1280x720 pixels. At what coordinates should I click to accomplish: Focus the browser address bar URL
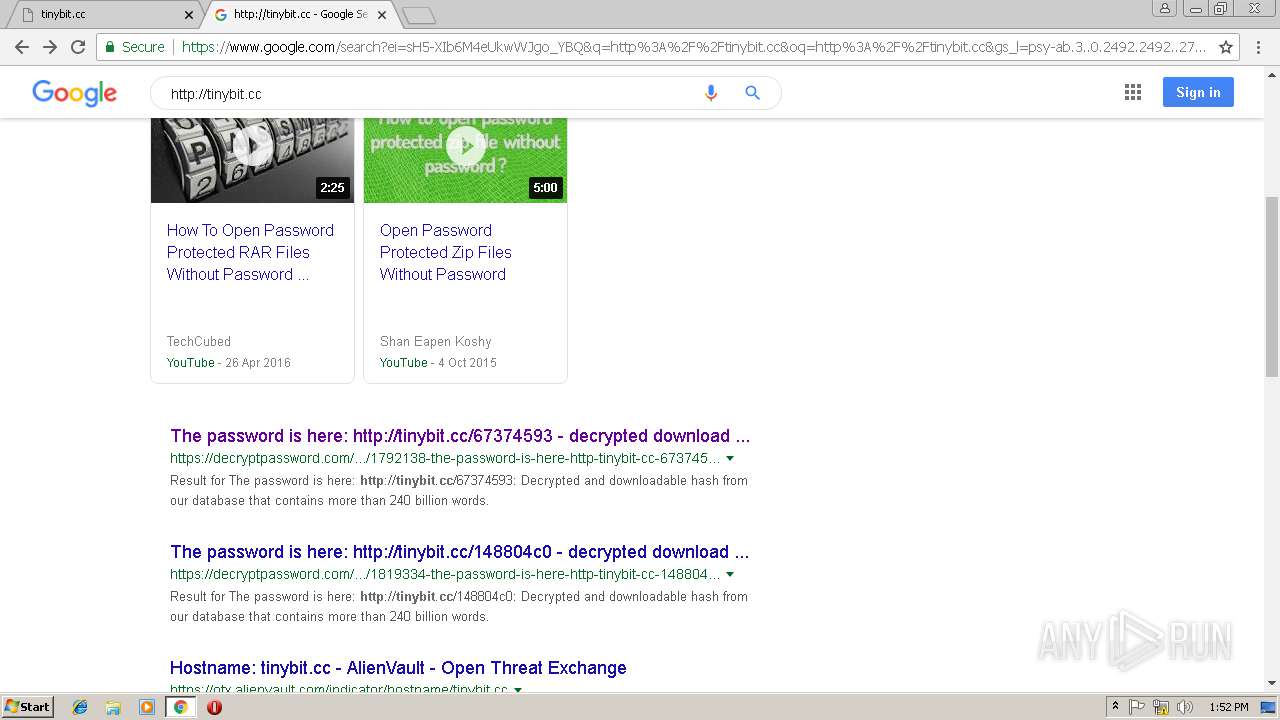(x=693, y=47)
